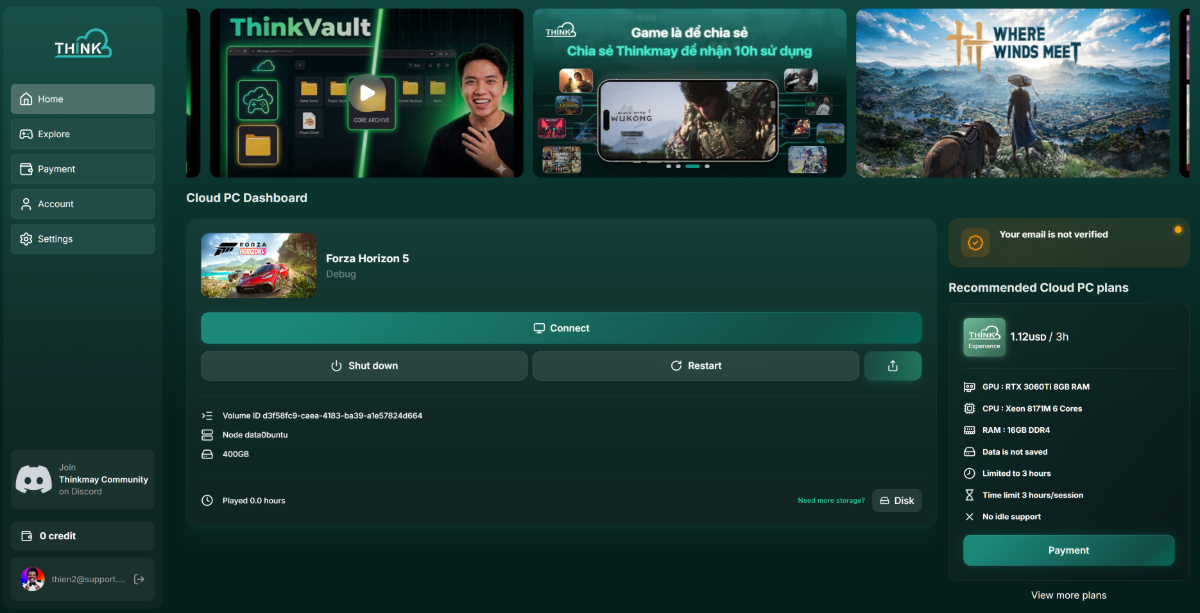Click the GPU RTX 3060Ti 8GB RAM text
This screenshot has height=613, width=1200.
pos(1036,387)
